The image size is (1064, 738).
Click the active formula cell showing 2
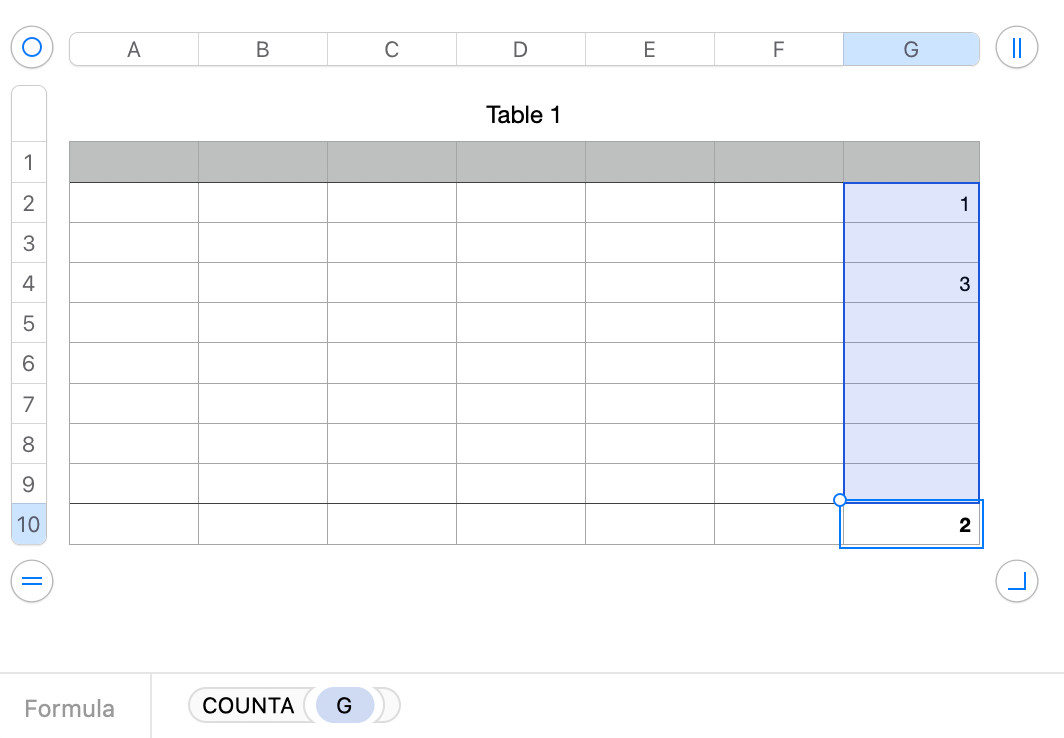[911, 524]
